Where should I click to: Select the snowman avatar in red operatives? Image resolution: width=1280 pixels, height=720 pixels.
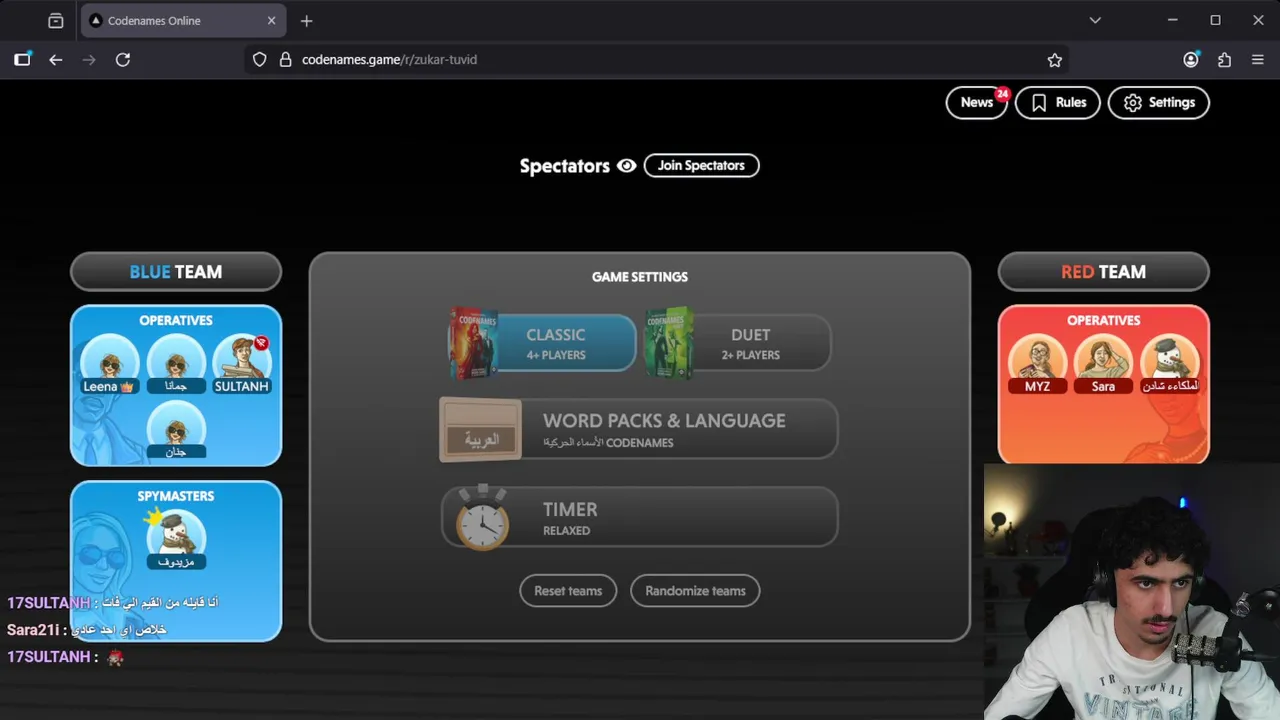(1170, 362)
